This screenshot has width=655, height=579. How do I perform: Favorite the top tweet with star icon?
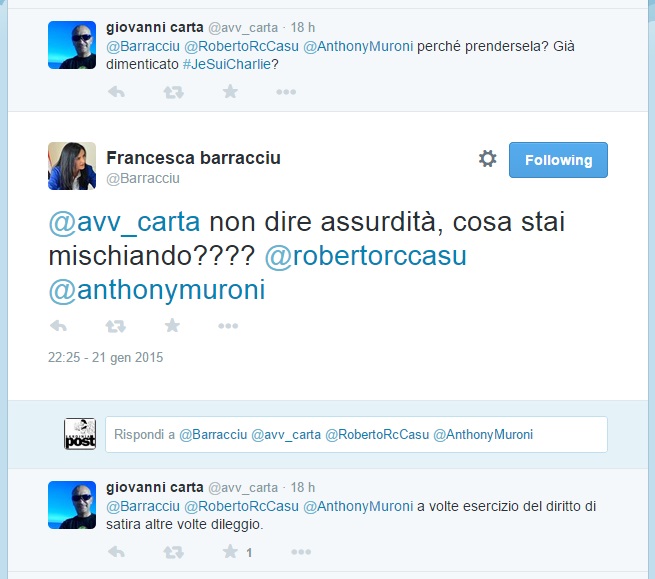pos(230,91)
